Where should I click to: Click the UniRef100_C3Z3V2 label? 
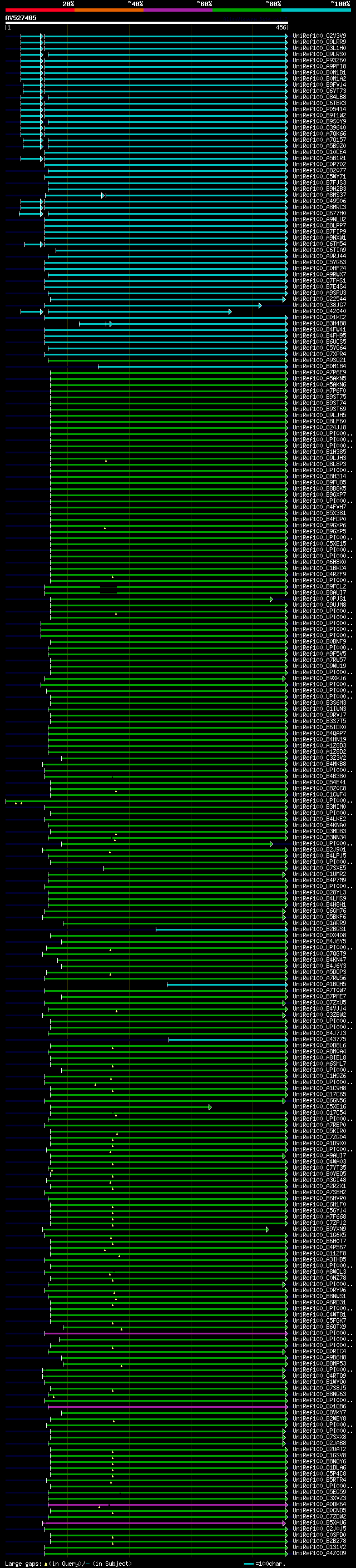click(319, 759)
